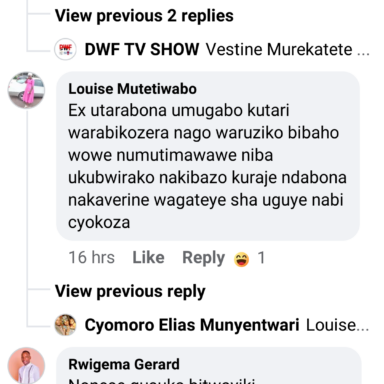Open DWF TV SHOW profile logo
Screen dimensions: 384x384
[x=65, y=49]
